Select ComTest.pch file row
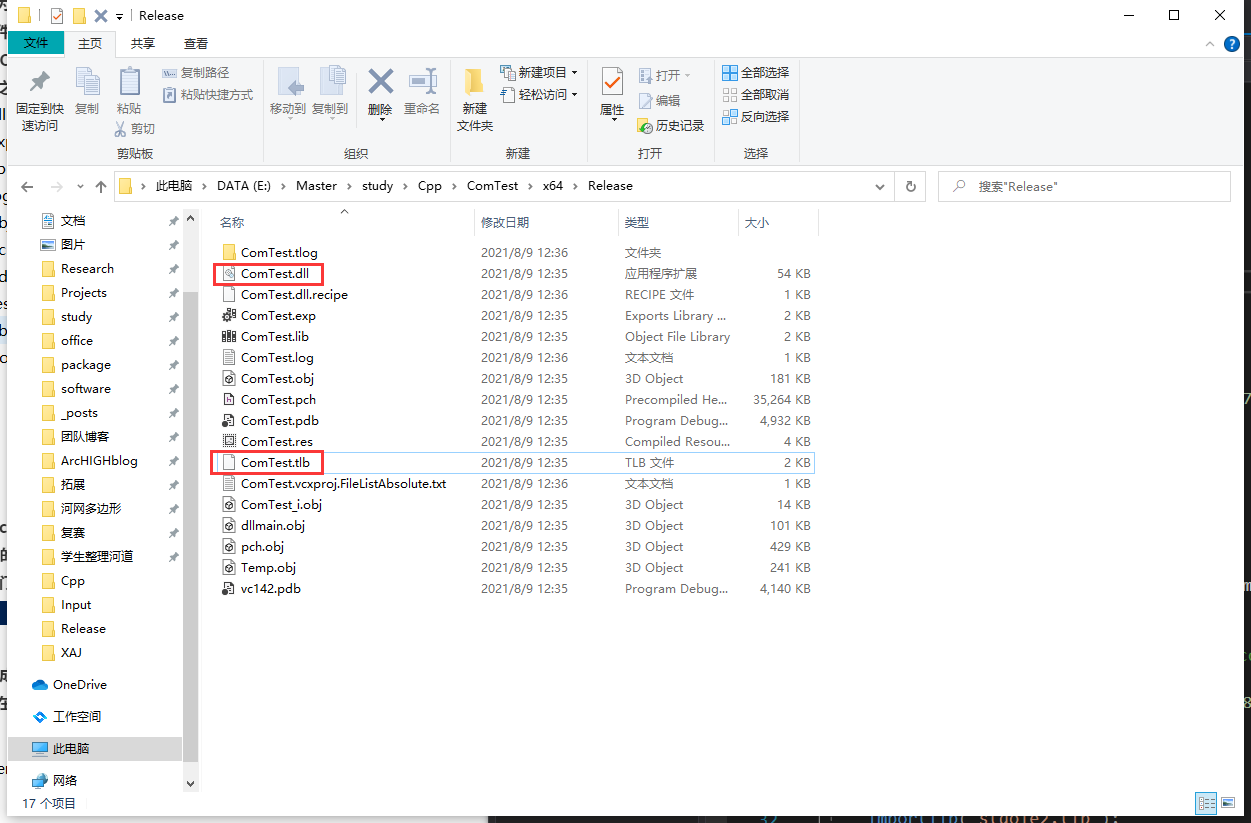Image resolution: width=1251 pixels, height=823 pixels. pos(514,400)
